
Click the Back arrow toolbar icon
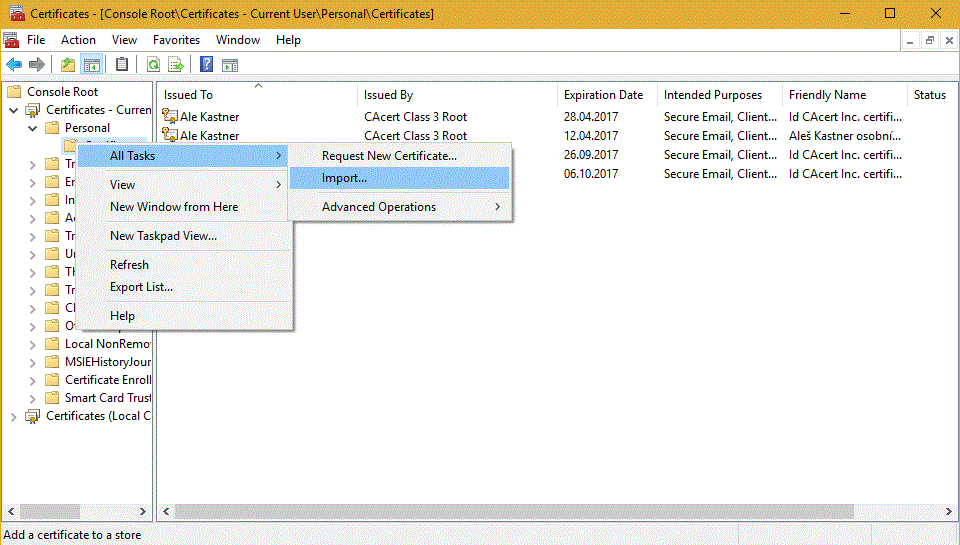click(x=14, y=65)
